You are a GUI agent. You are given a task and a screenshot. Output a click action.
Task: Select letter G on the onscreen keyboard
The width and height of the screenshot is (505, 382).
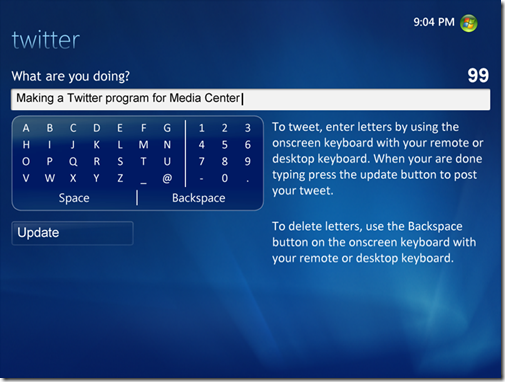tap(167, 128)
